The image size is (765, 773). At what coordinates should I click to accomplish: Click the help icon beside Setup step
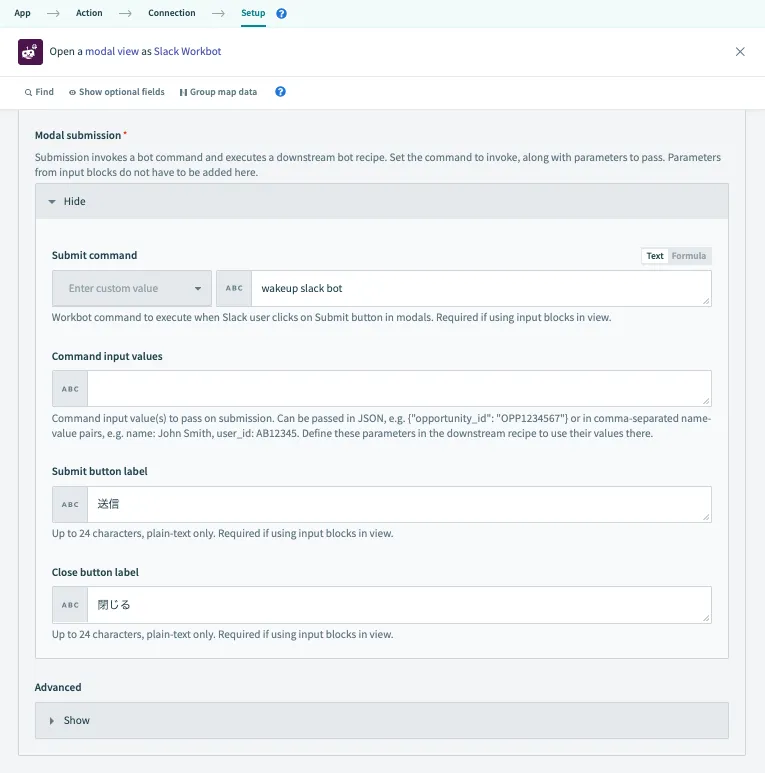pos(281,14)
